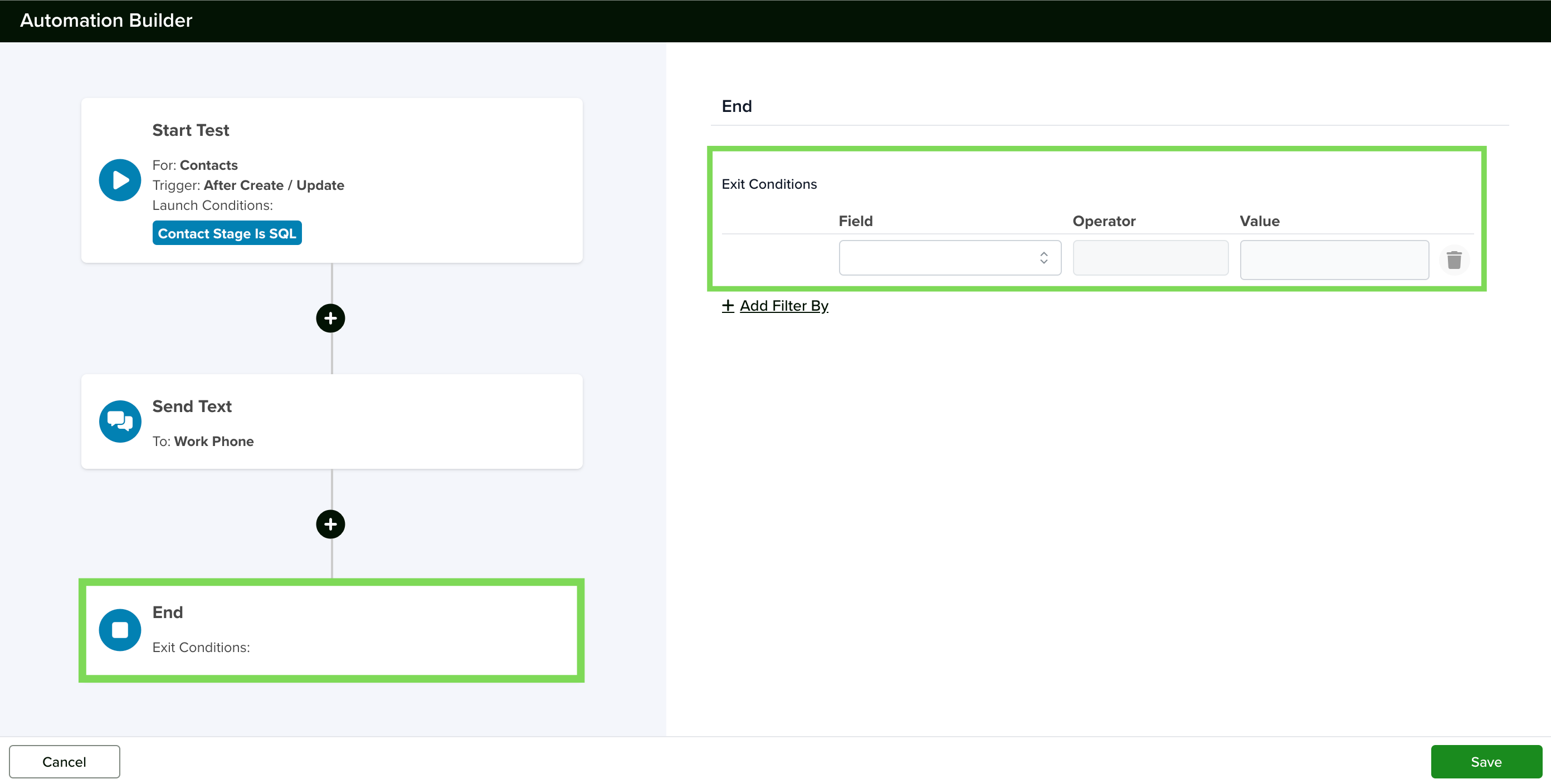
Task: Add step after Send Text with the plus button
Action: pyautogui.click(x=330, y=524)
